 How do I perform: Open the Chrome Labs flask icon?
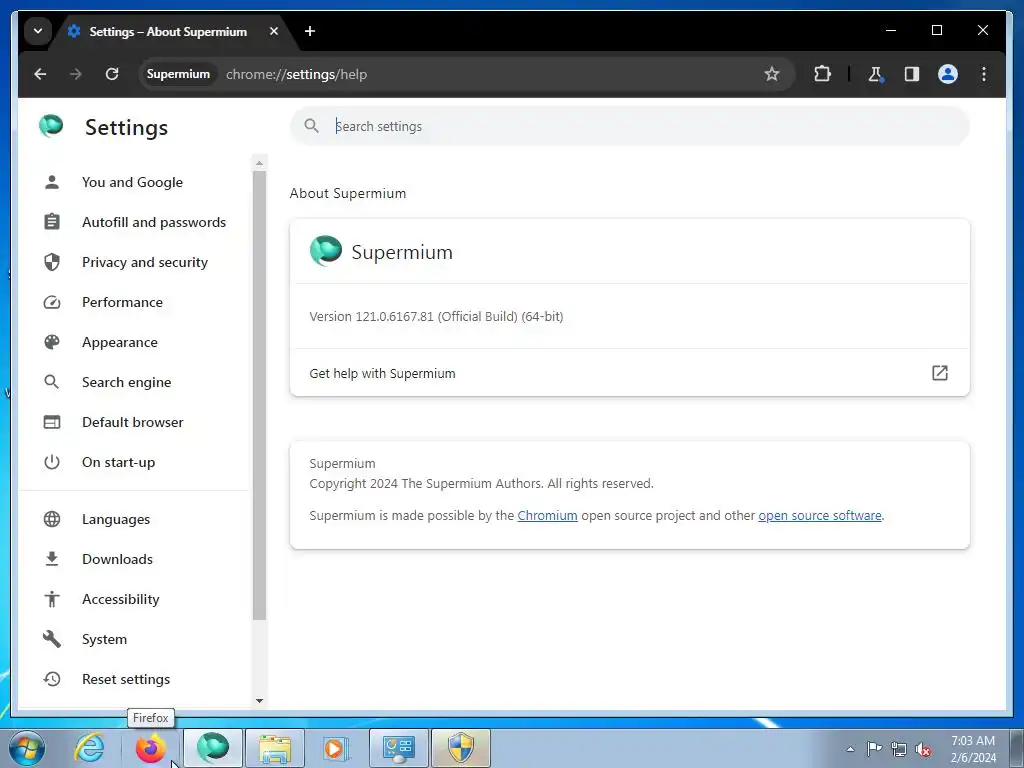[x=876, y=74]
